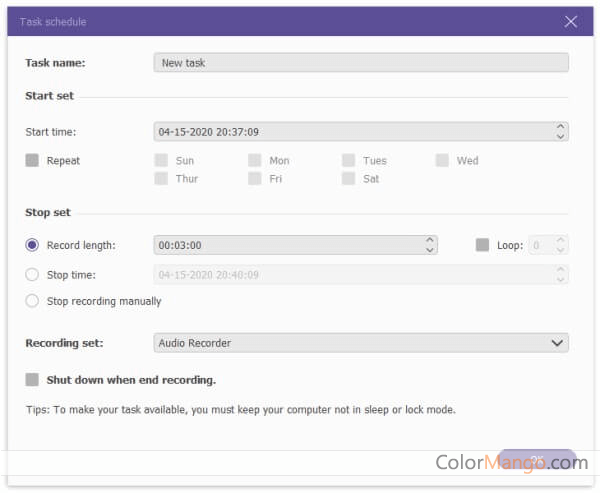The width and height of the screenshot is (600, 493).
Task: Choose the Stop time radio option
Action: pyautogui.click(x=33, y=274)
